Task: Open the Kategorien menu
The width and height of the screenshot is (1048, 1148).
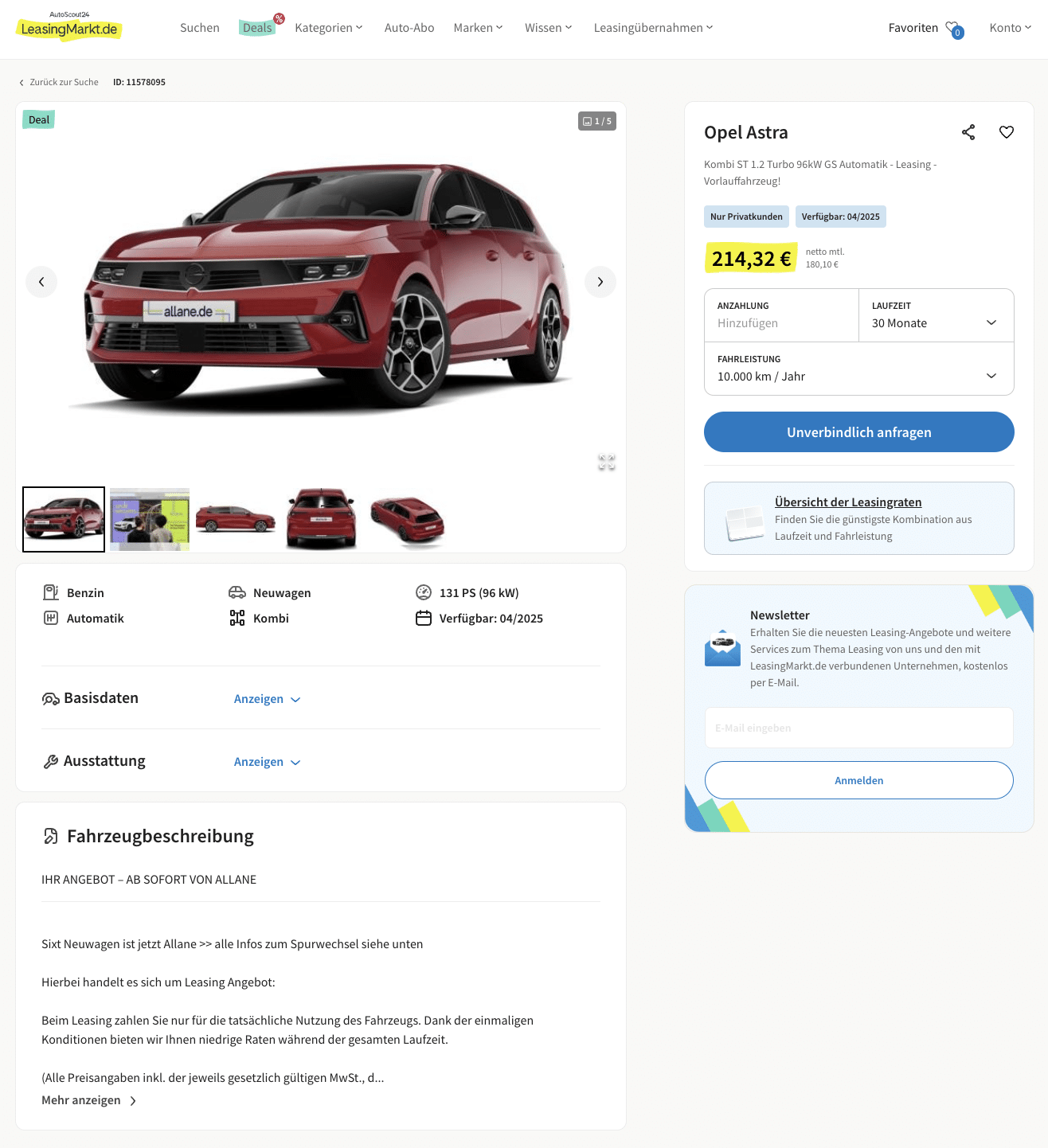Action: [x=329, y=28]
